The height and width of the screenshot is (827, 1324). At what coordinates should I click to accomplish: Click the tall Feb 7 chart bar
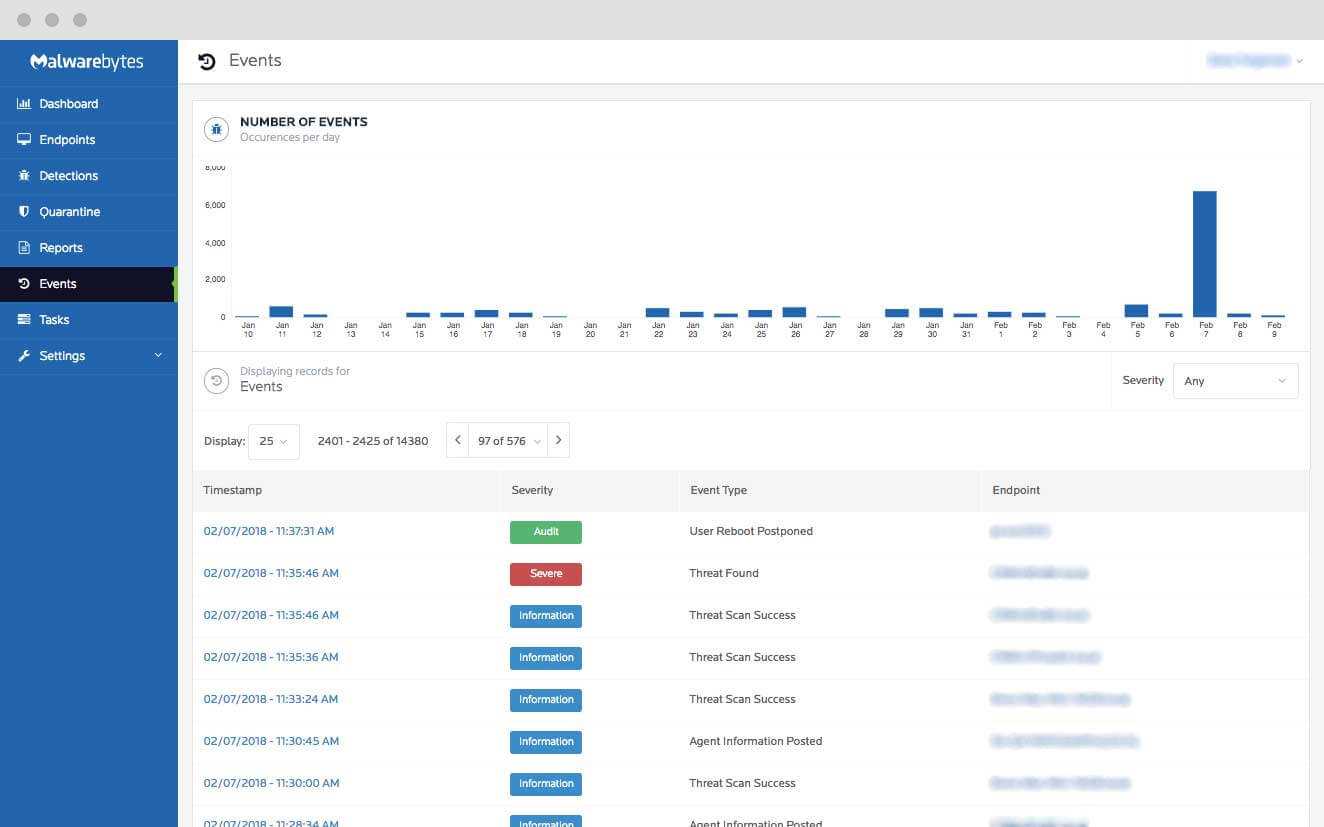click(1205, 254)
